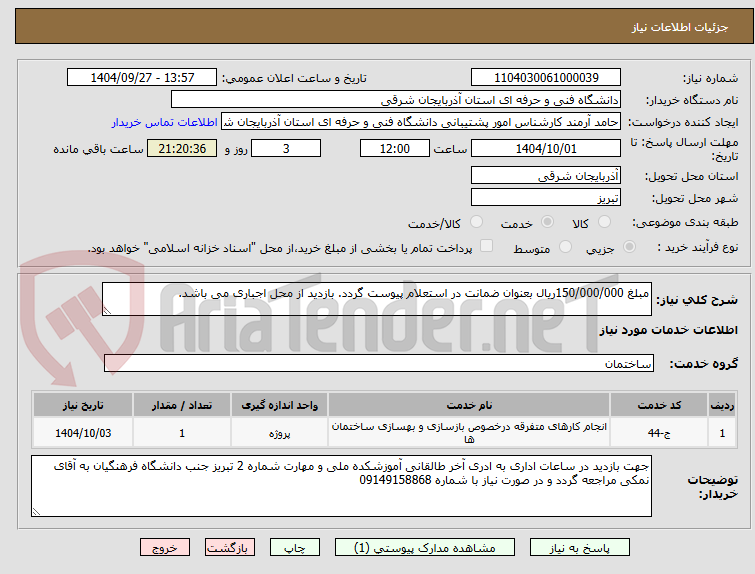Click the شماره نیاز number field
Viewport: 755px width, 574px height.
click(546, 78)
